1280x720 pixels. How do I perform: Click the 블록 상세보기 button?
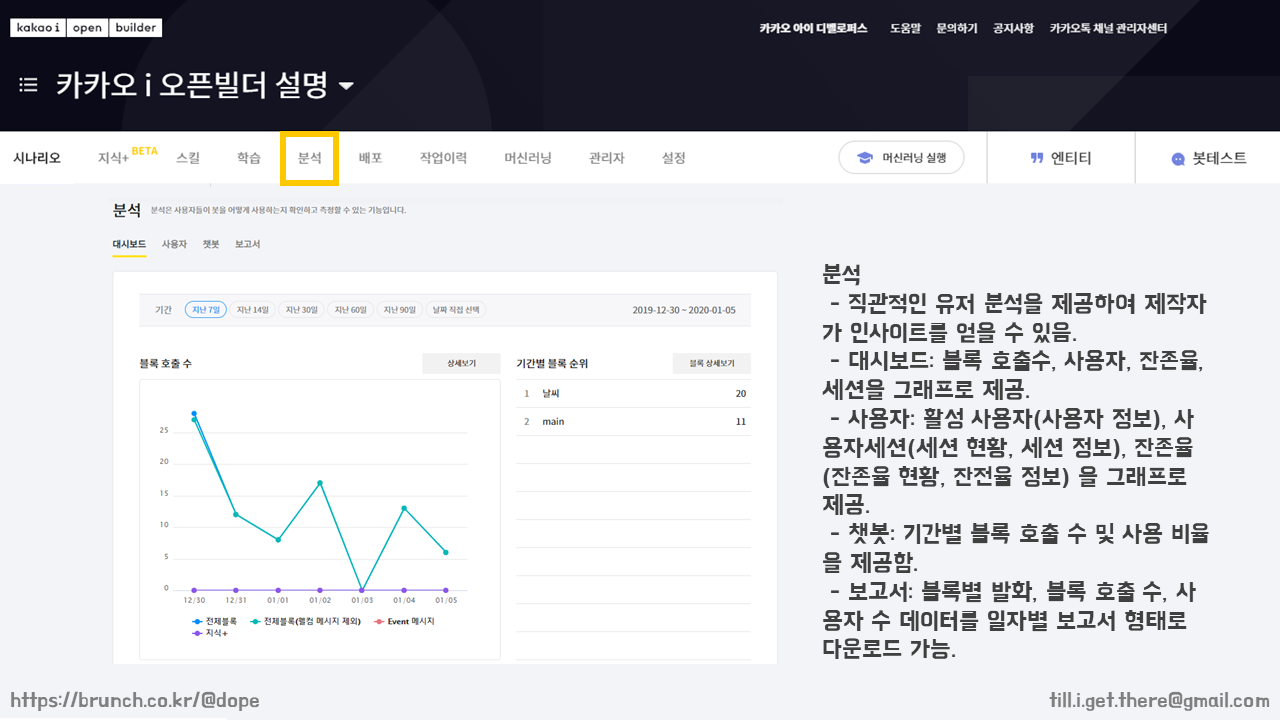pos(711,364)
